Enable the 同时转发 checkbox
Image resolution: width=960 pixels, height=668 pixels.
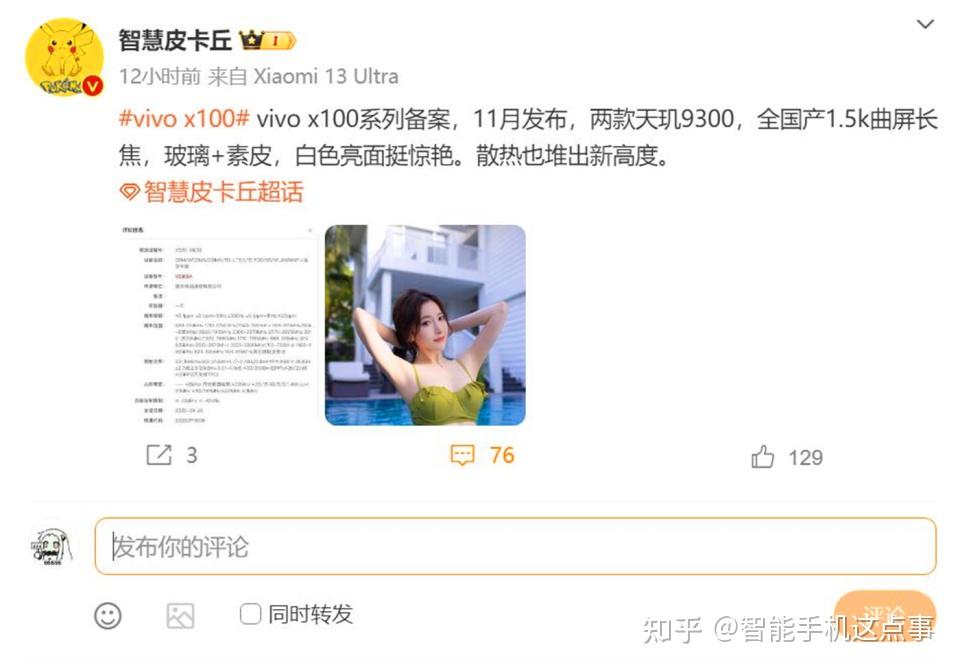[x=250, y=614]
